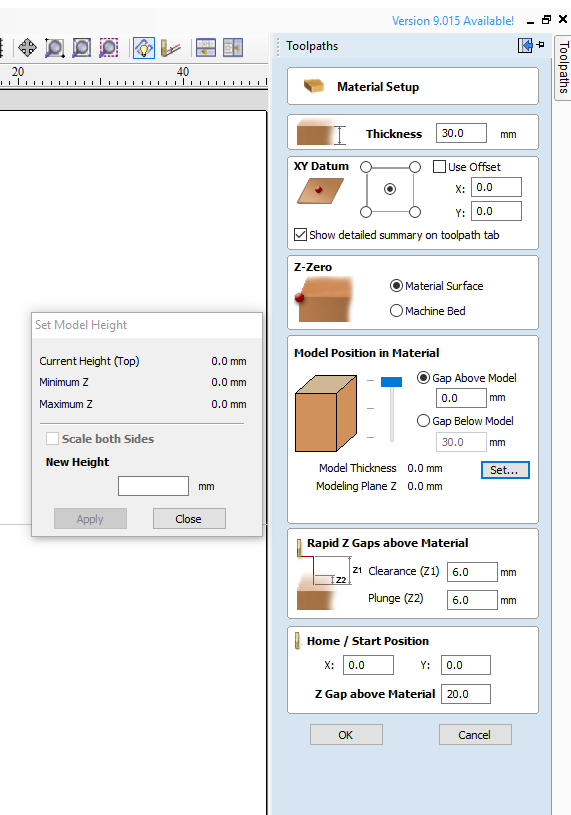Uncheck Show detailed summary on toolpath tab
This screenshot has height=815, width=571.
(300, 234)
